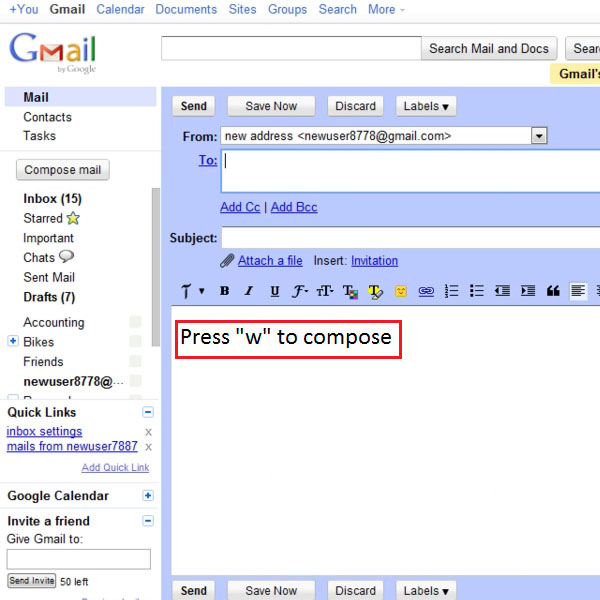The image size is (600, 600).
Task: Open the From address dropdown
Action: tap(539, 136)
